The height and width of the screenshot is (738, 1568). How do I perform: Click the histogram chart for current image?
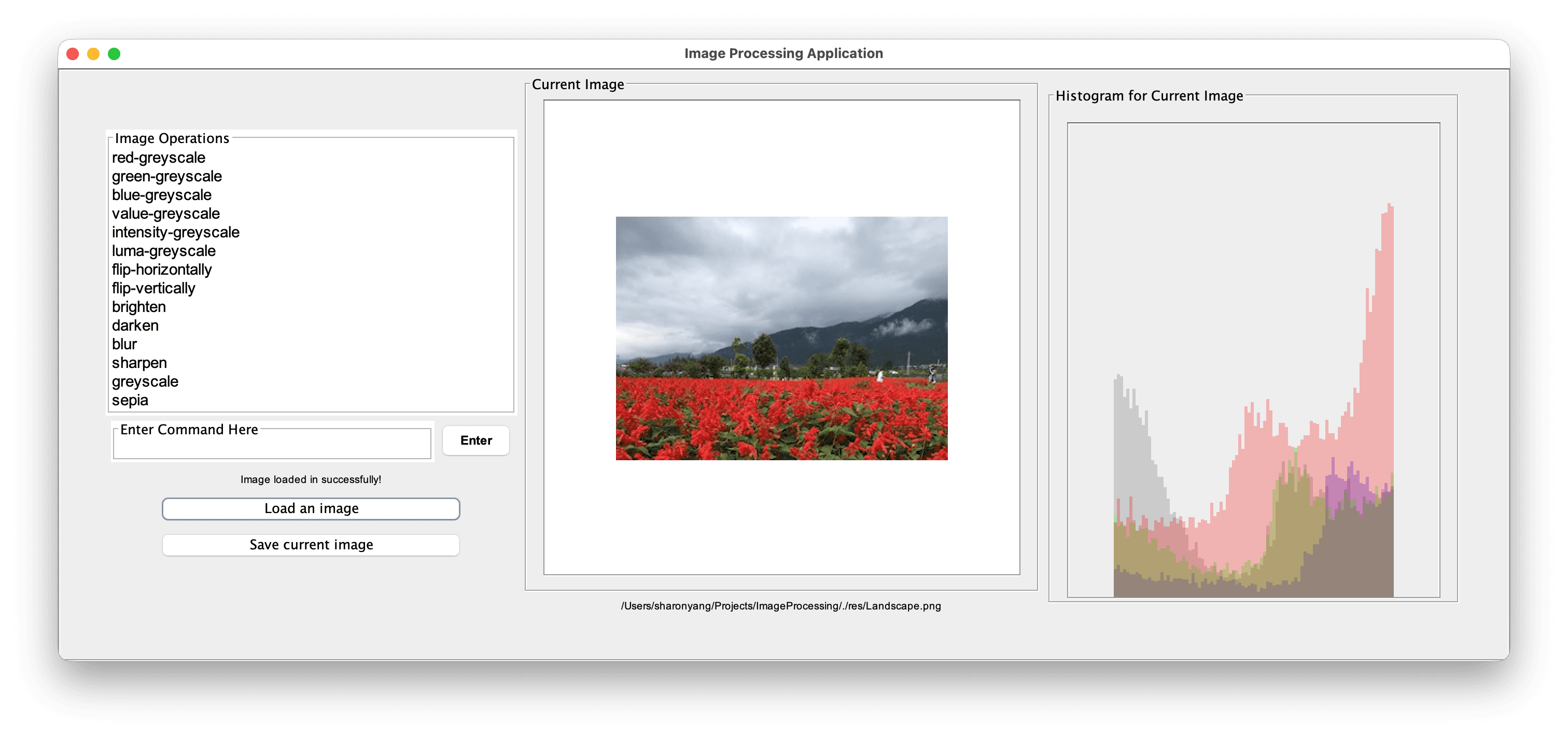(1253, 360)
